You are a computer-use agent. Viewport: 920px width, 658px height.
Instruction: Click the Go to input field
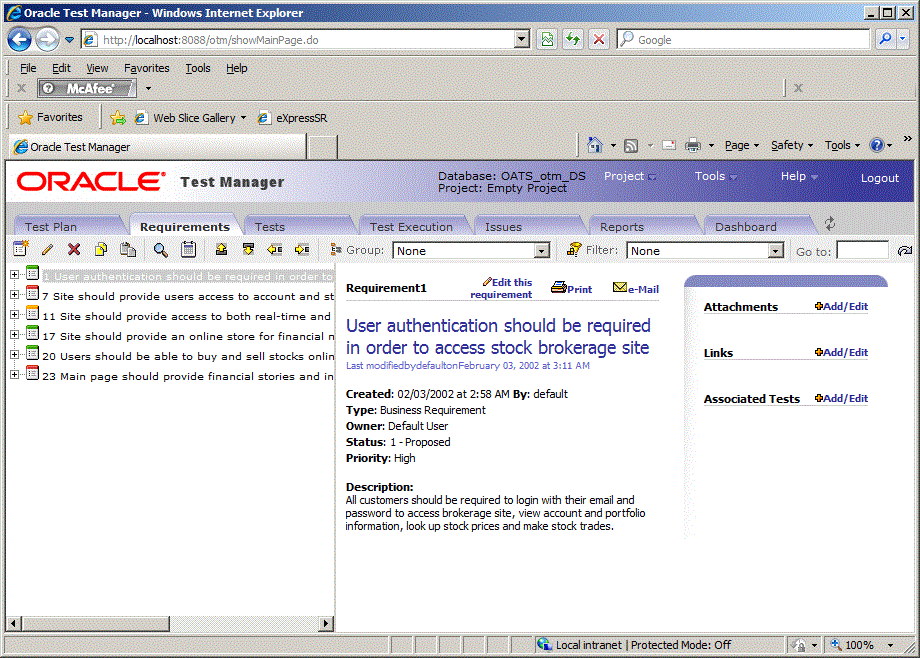(x=862, y=251)
